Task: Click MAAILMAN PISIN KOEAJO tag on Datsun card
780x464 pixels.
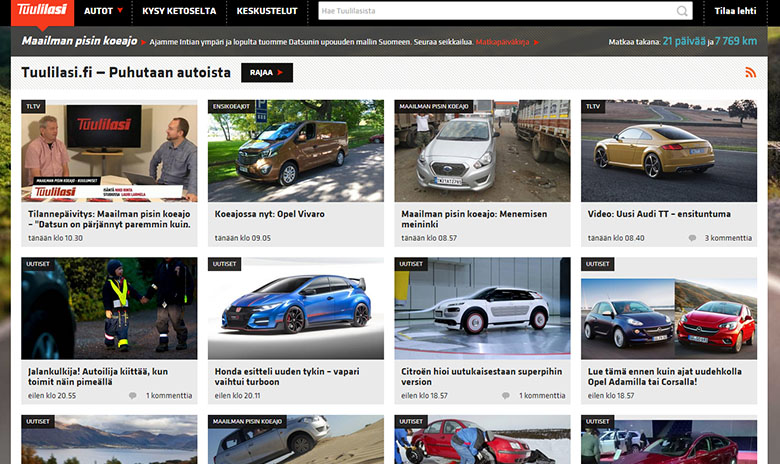Action: click(434, 106)
